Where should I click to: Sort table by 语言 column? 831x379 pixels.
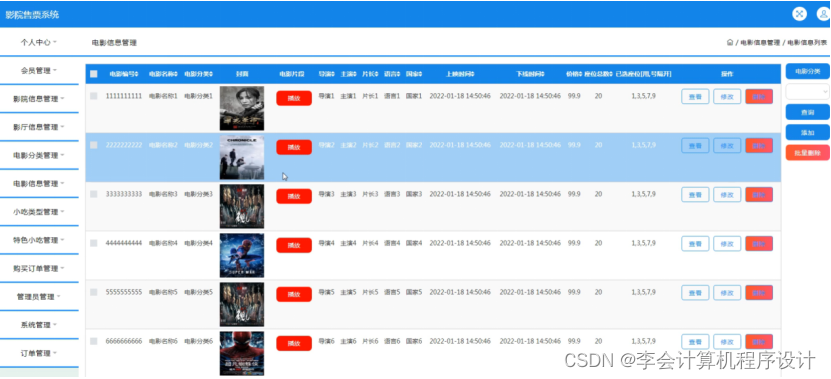coord(392,74)
